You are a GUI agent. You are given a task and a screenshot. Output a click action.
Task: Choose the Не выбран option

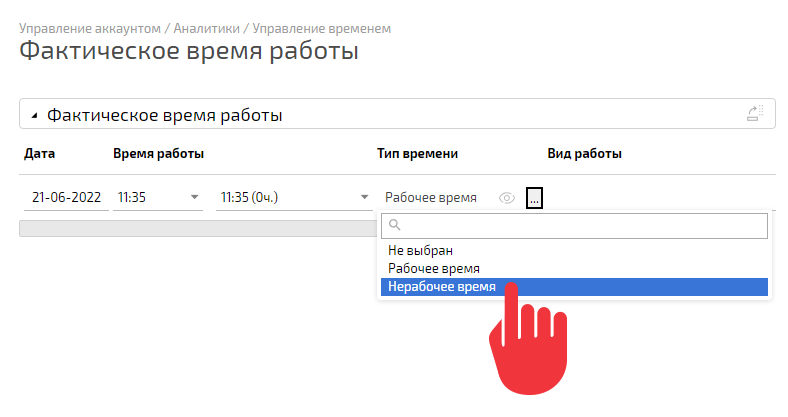[x=574, y=250]
